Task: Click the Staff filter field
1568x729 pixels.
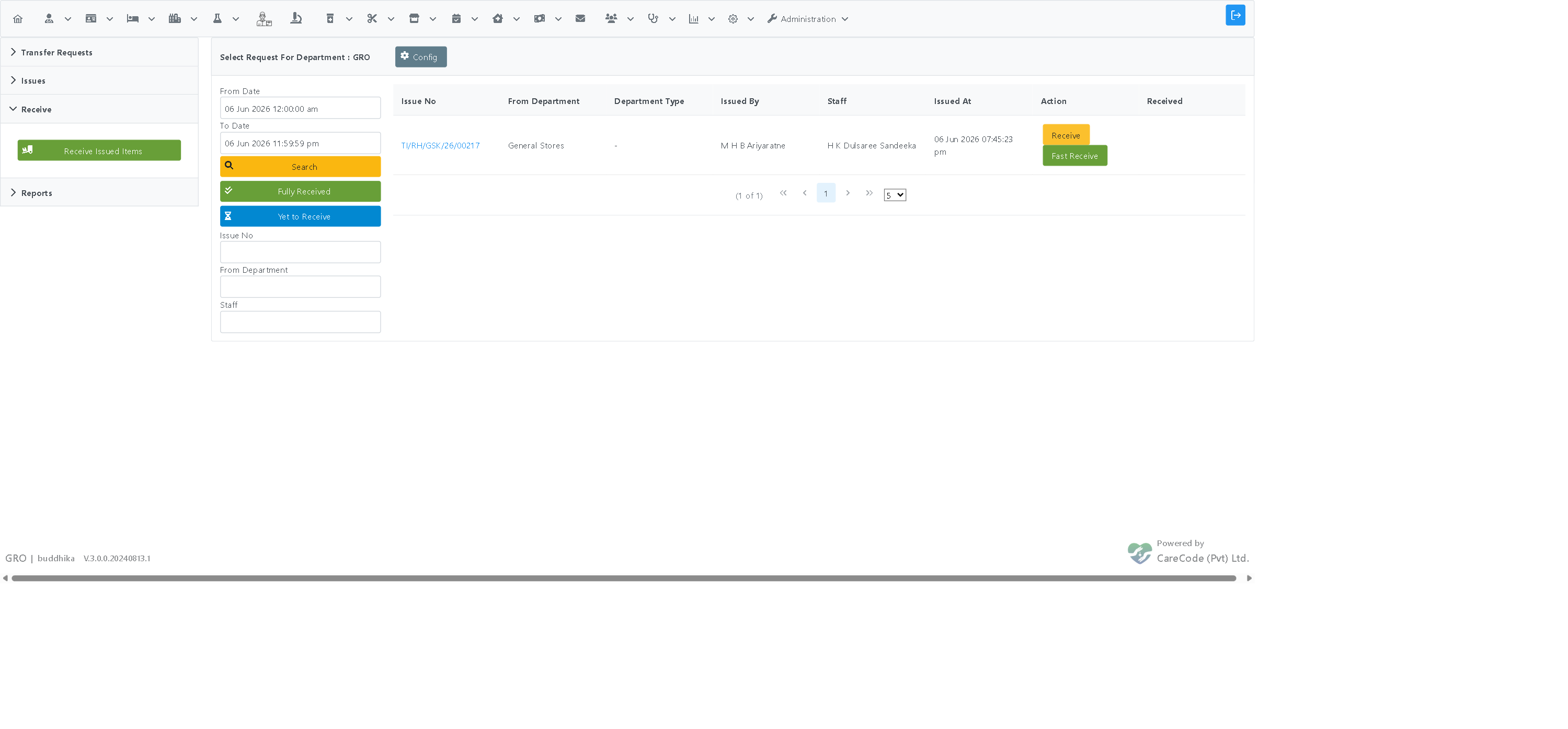Action: [x=300, y=322]
